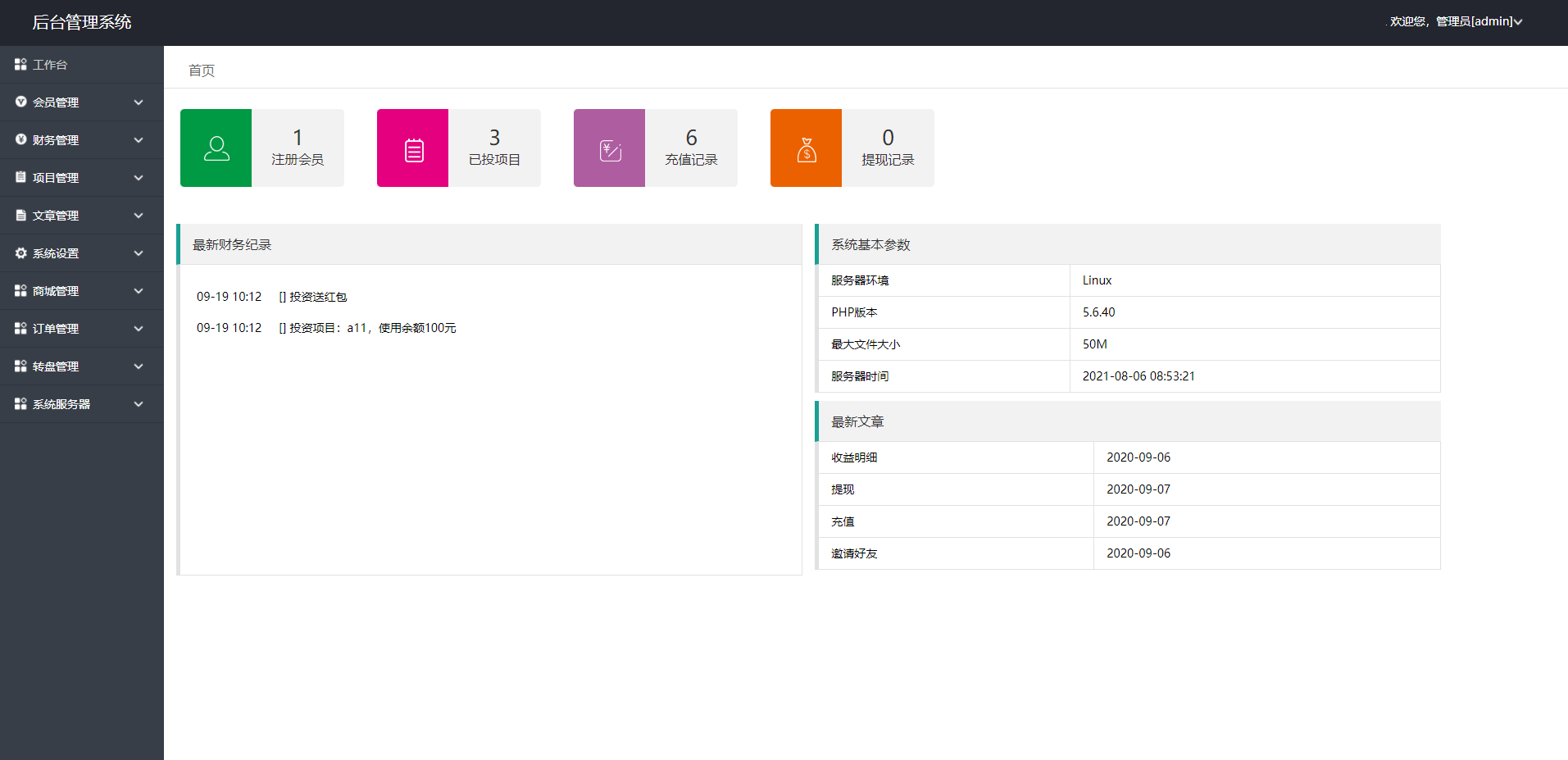Open the 系统服务器 sidebar menu

tap(82, 404)
